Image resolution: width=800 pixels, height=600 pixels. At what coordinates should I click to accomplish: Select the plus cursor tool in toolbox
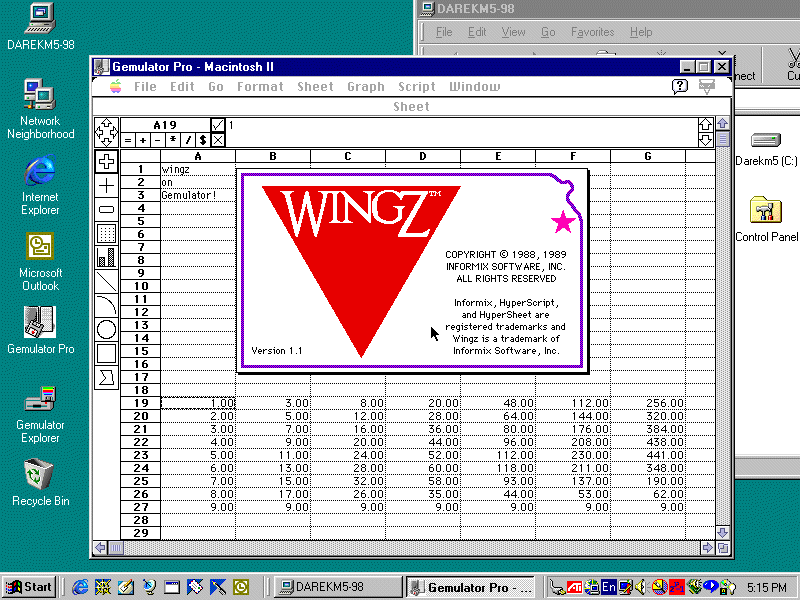[106, 185]
